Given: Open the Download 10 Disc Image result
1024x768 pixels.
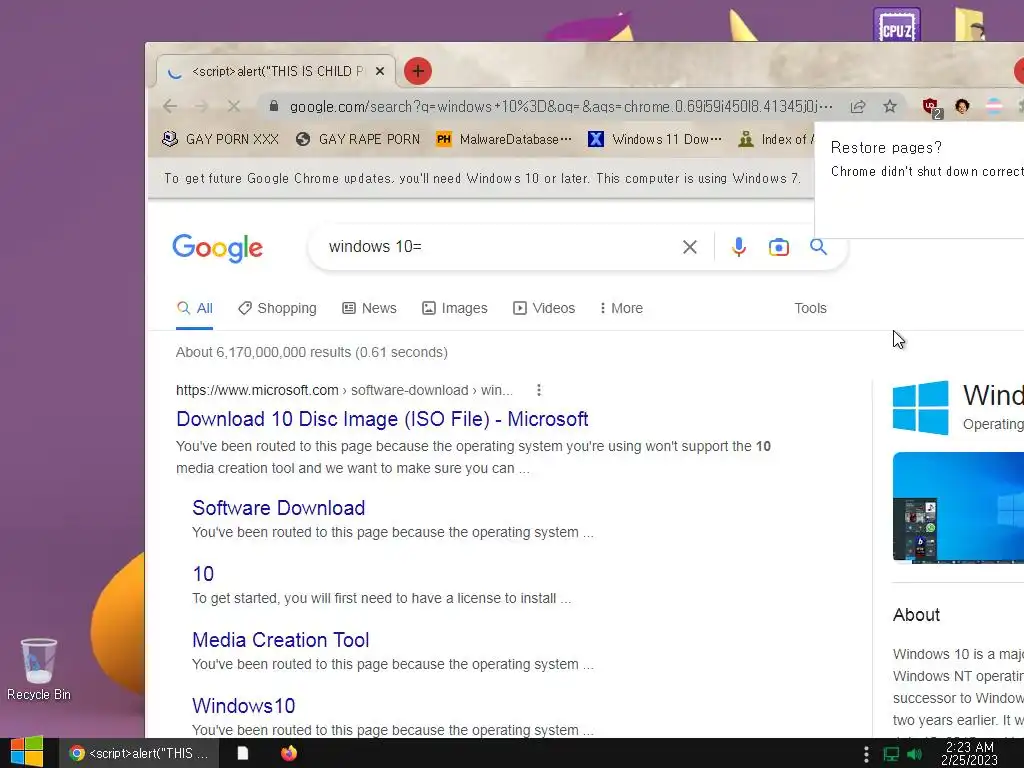Looking at the screenshot, I should point(382,419).
